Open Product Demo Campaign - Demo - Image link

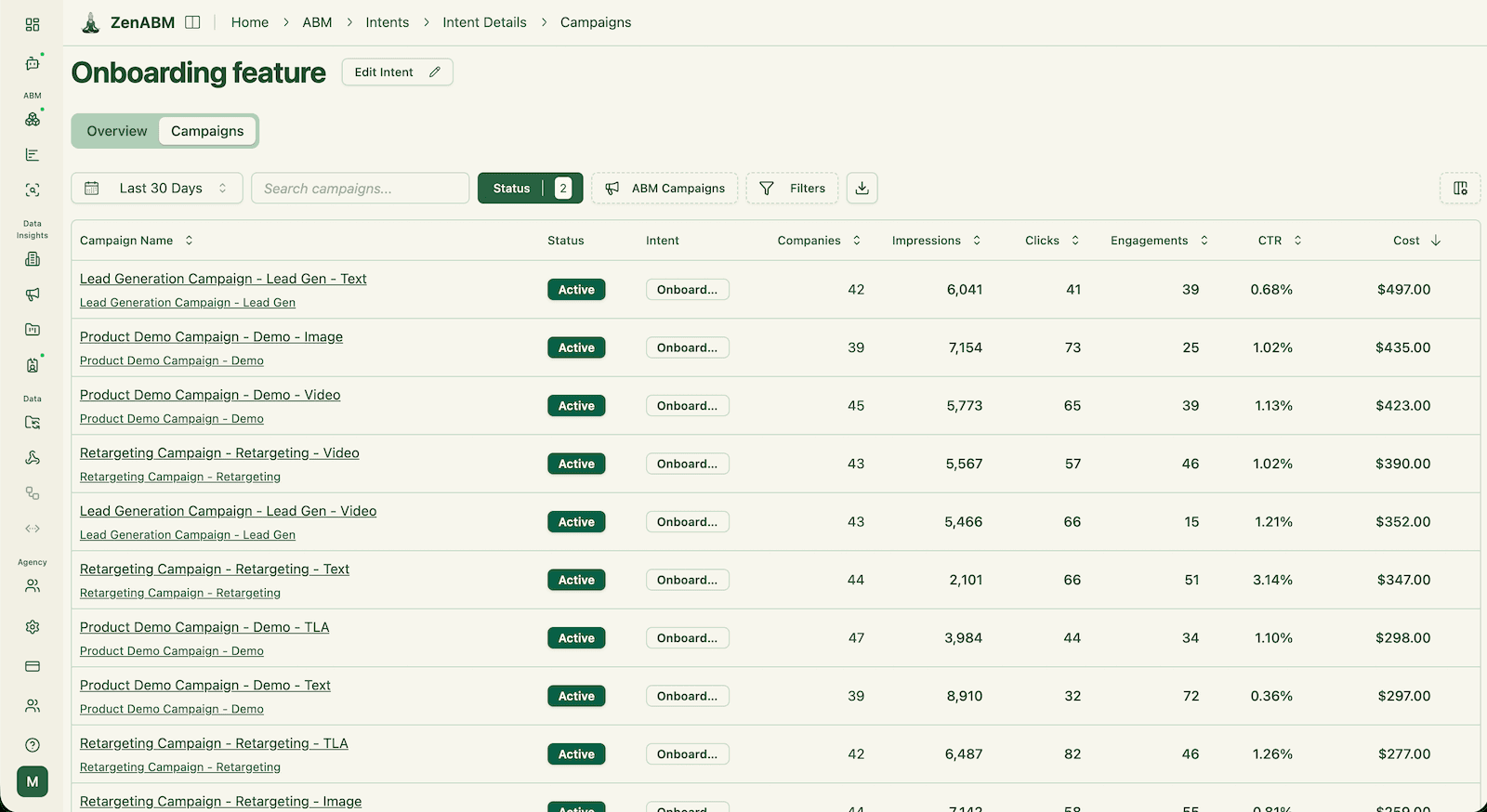tap(211, 336)
